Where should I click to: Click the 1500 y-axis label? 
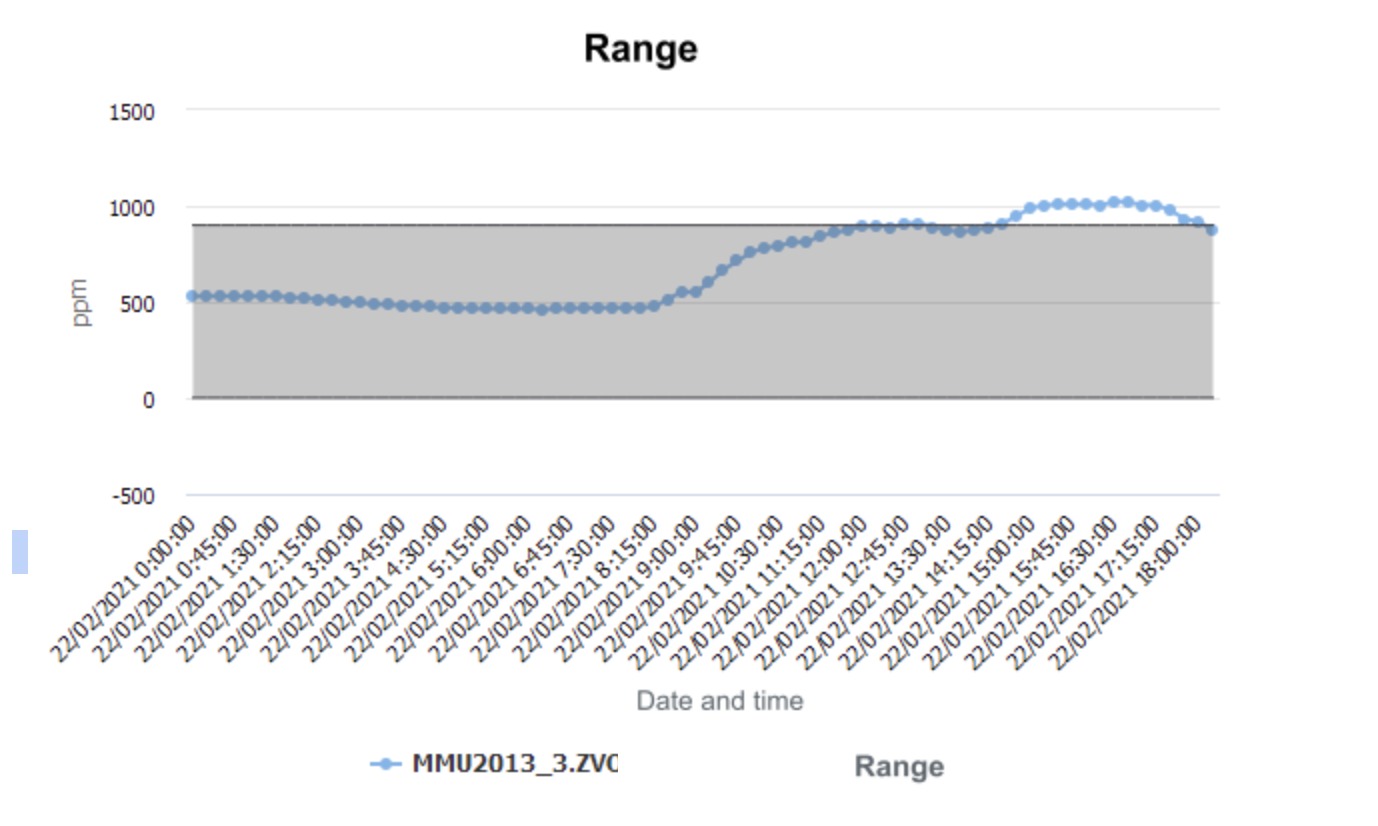tap(132, 112)
